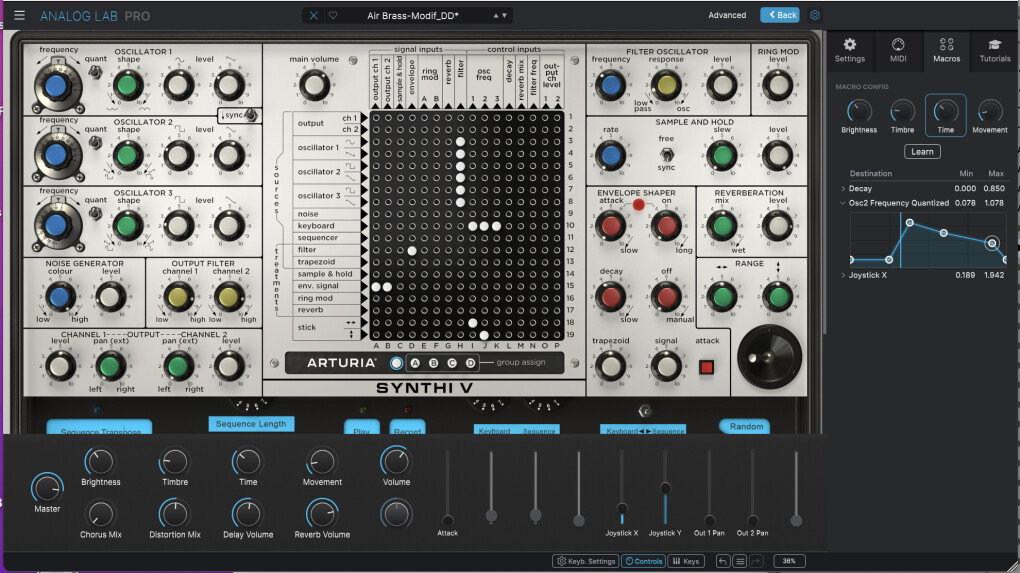Viewport: 1020px width, 573px height.
Task: Open the Settings tab
Action: 850,50
